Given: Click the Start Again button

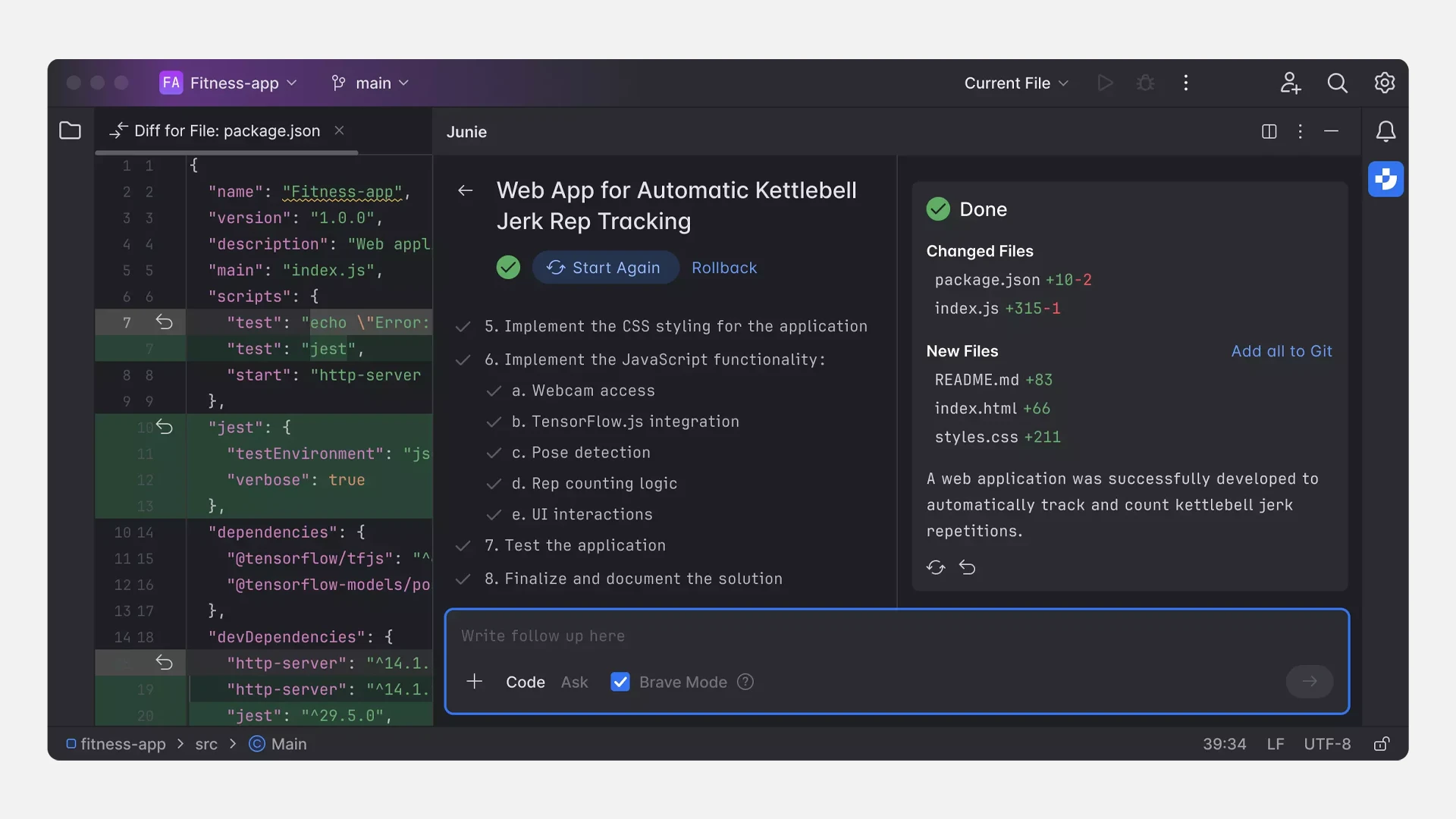Looking at the screenshot, I should (605, 268).
